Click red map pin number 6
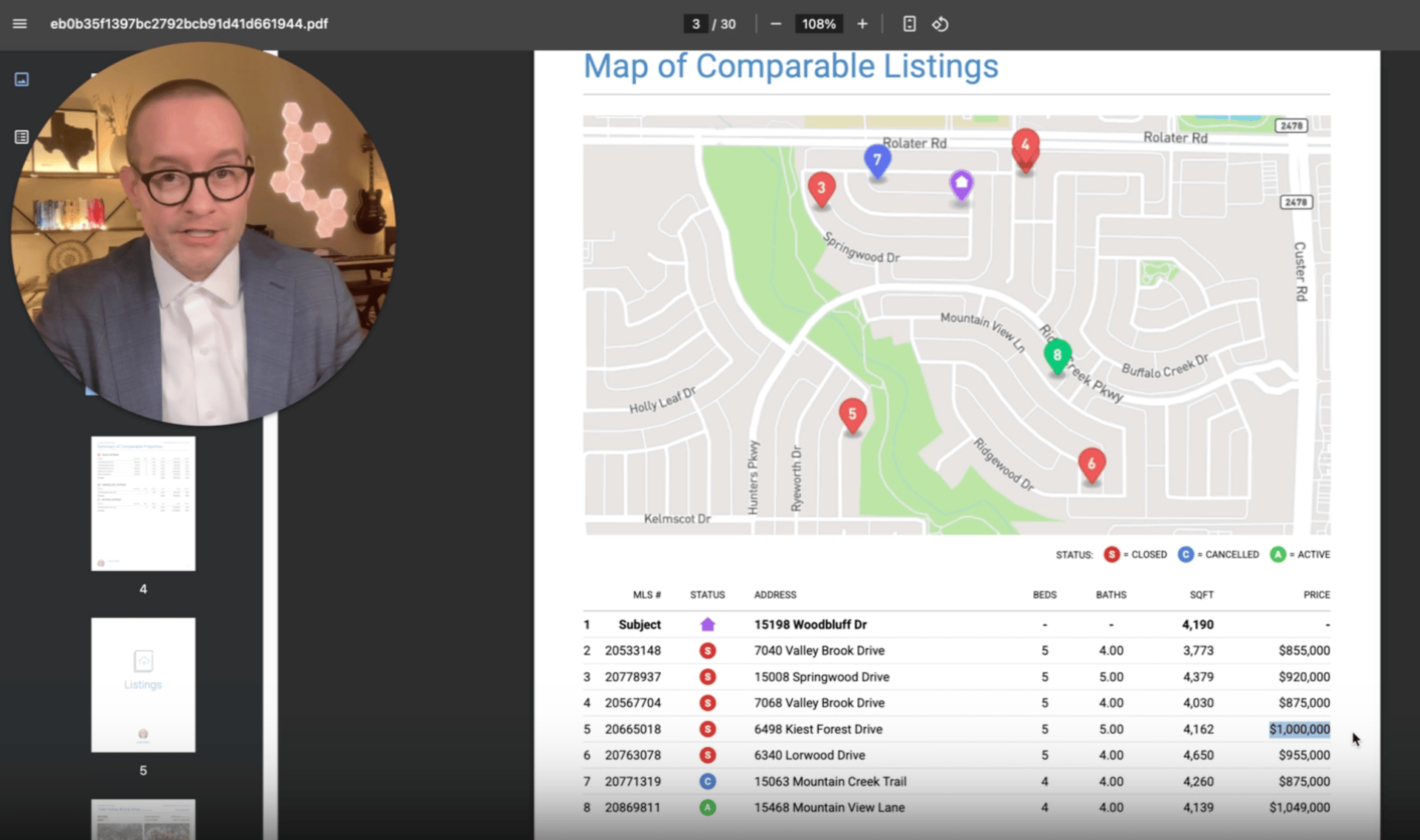1420x840 pixels. pyautogui.click(x=1091, y=464)
